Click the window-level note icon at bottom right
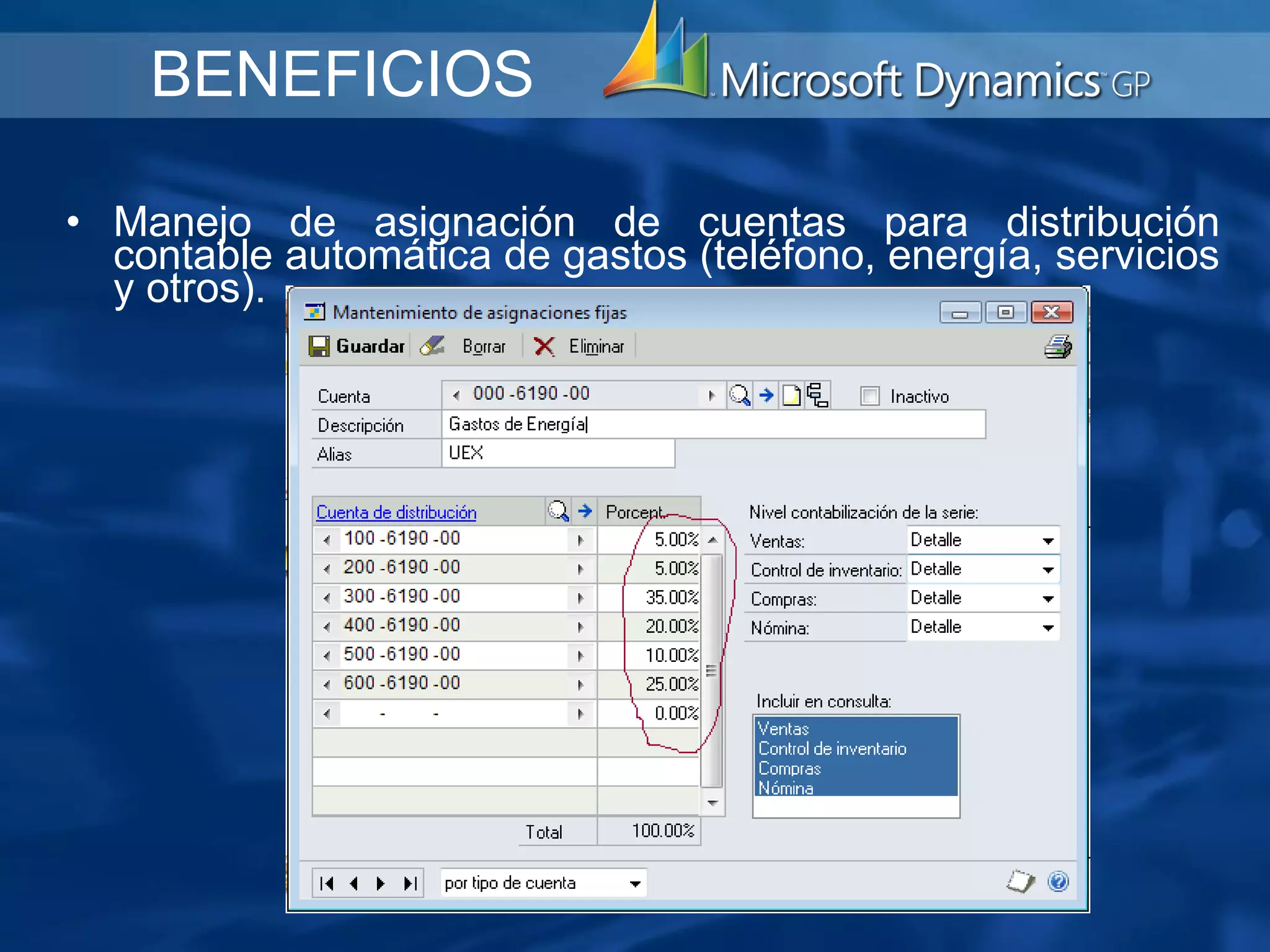 (1021, 881)
